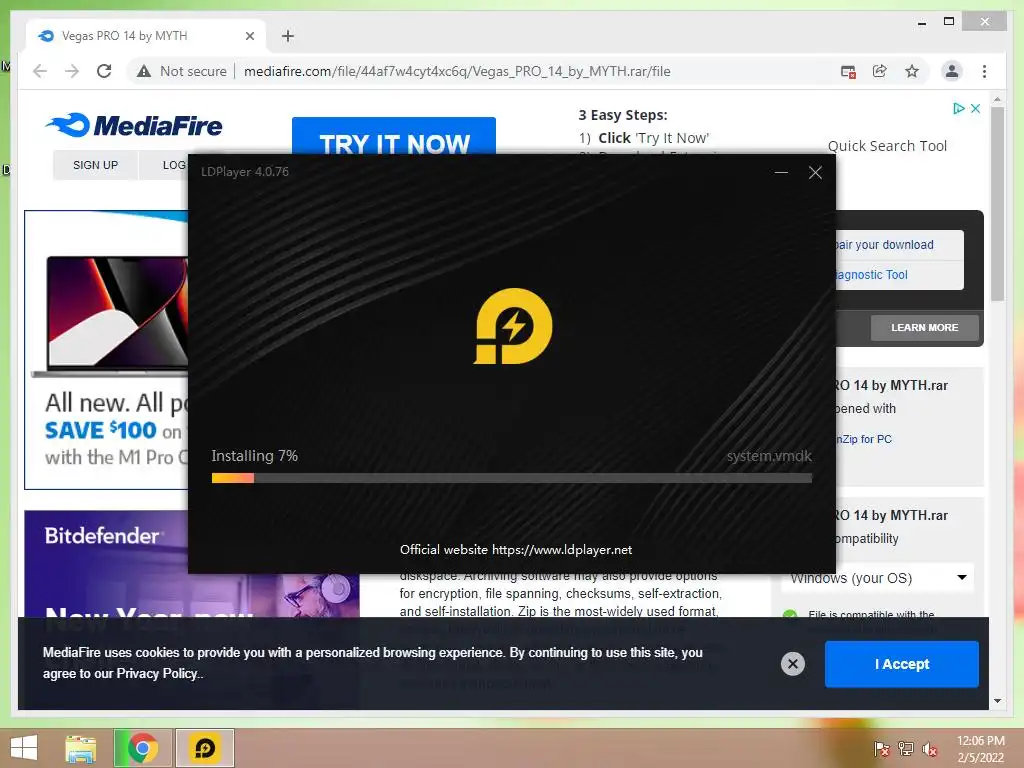Screen dimensions: 1024x768
Task: Dismiss the cookie banner with the X
Action: (792, 664)
